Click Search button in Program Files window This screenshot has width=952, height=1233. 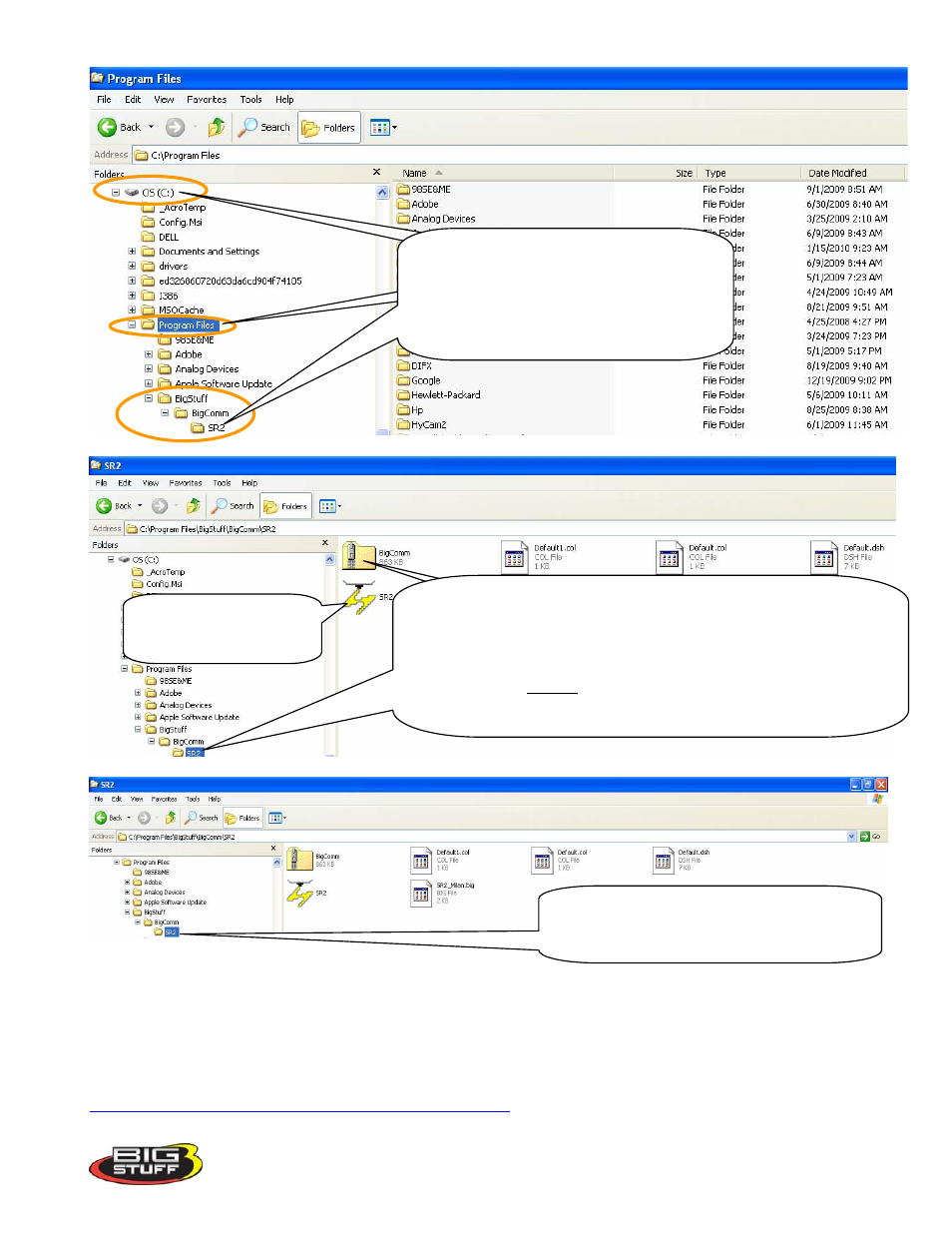point(264,127)
